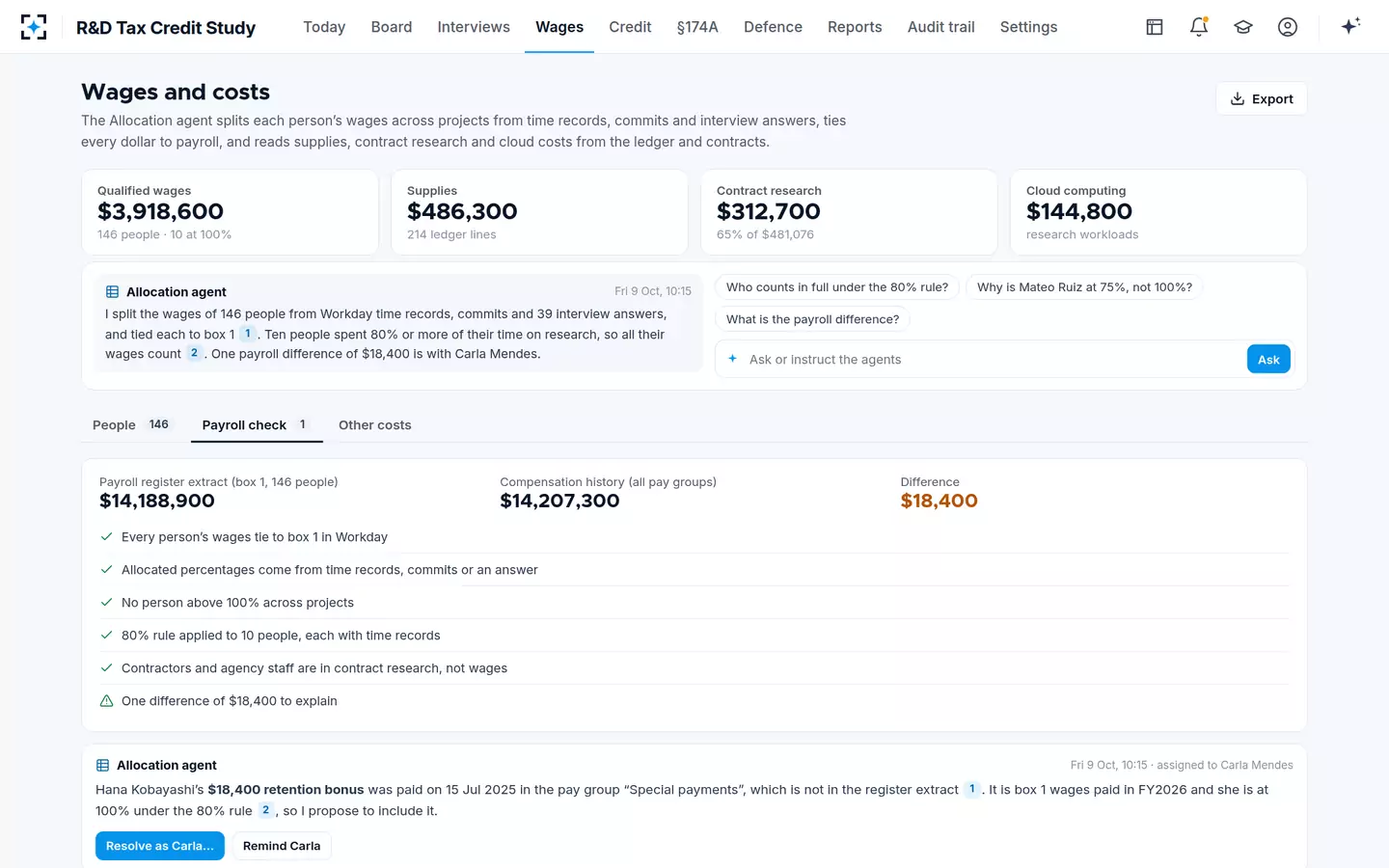The width and height of the screenshot is (1389, 868).
Task: Go to the Today page
Action: click(324, 27)
